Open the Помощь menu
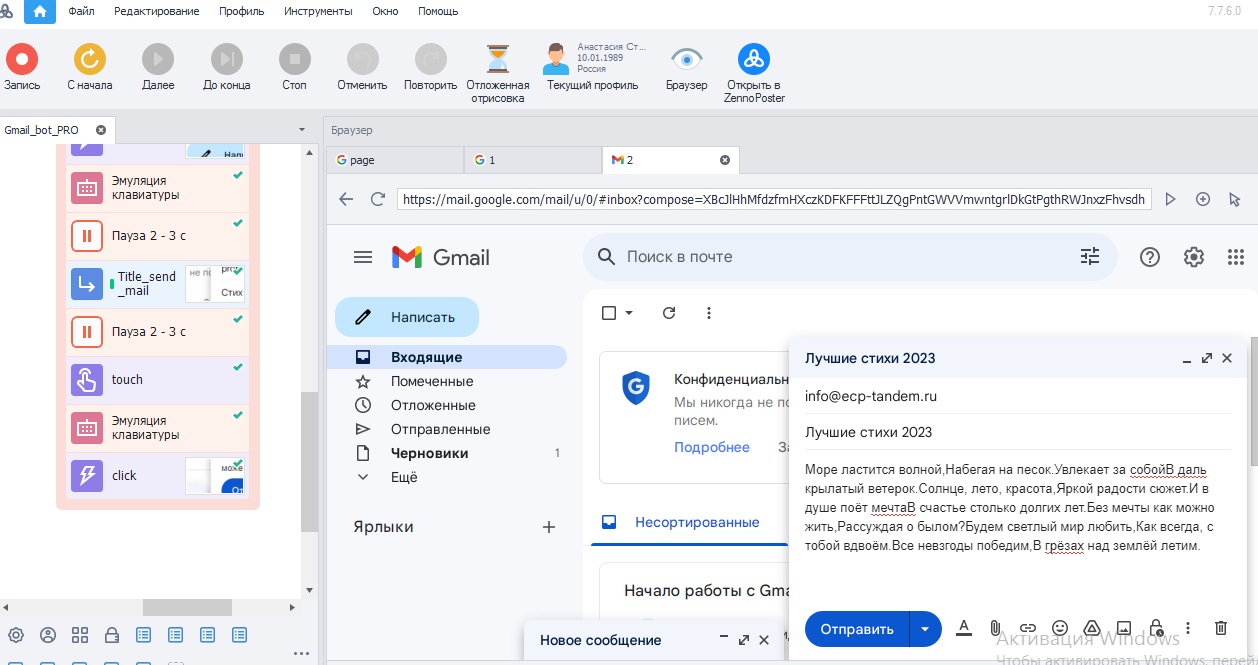 [438, 11]
